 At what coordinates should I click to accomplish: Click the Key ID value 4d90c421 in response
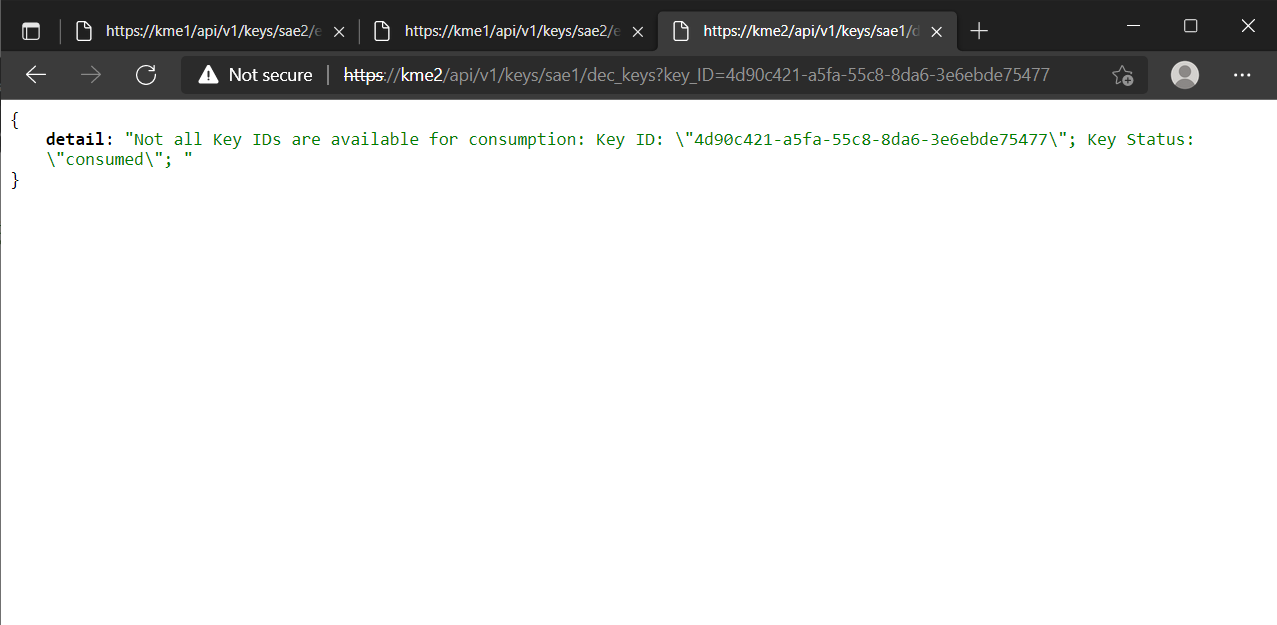(871, 140)
